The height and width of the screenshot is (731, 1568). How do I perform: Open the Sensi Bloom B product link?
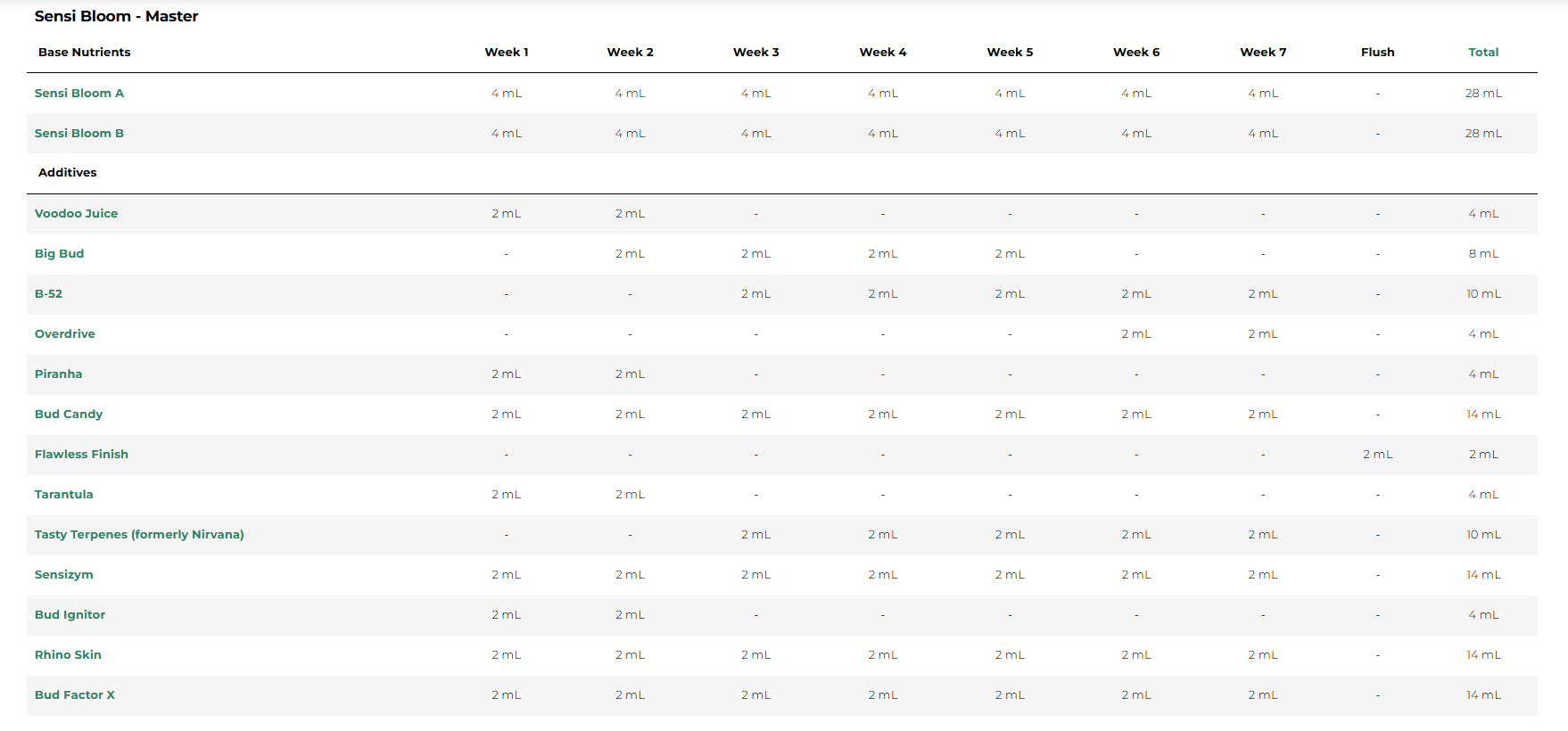pos(79,134)
